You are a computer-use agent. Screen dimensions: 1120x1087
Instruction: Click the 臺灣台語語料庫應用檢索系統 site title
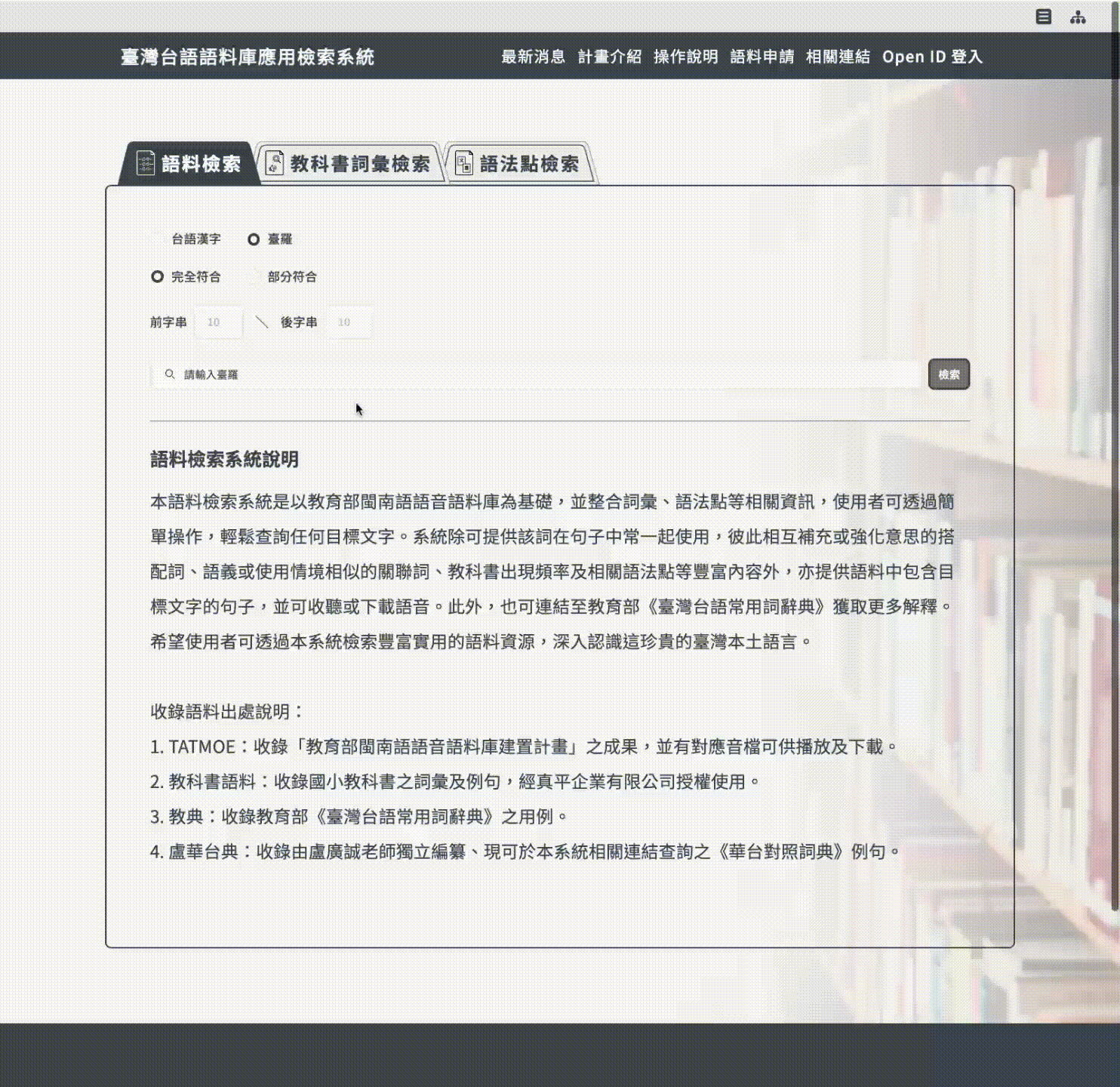pyautogui.click(x=248, y=57)
